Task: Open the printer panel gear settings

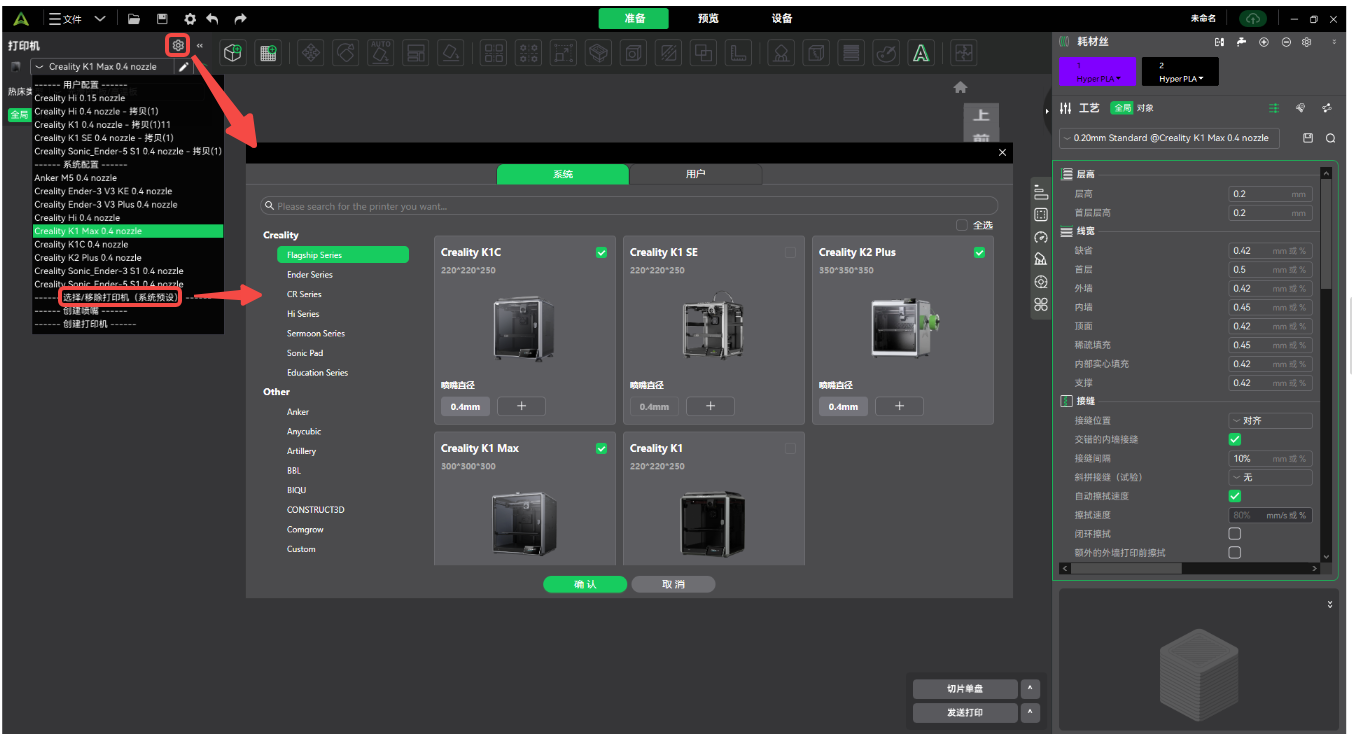Action: coord(178,45)
